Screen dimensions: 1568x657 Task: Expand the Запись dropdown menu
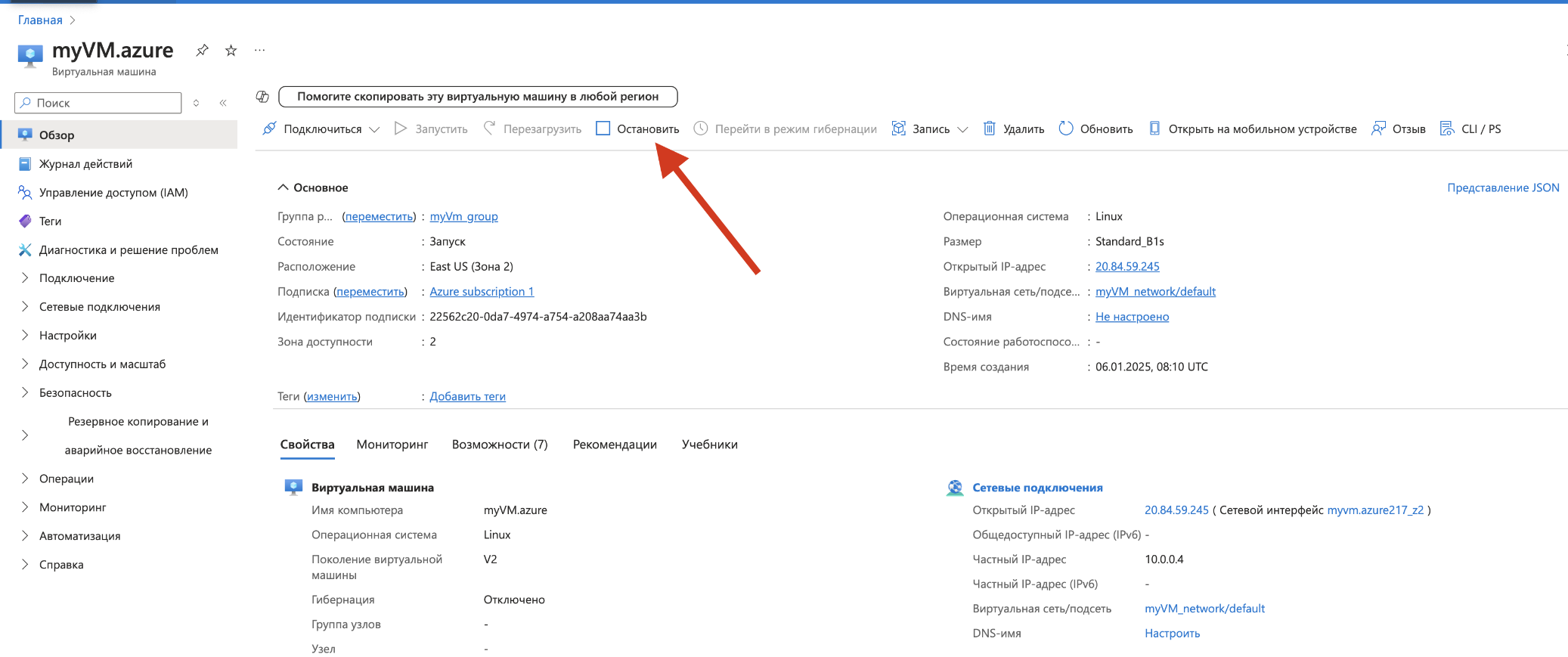tap(962, 129)
